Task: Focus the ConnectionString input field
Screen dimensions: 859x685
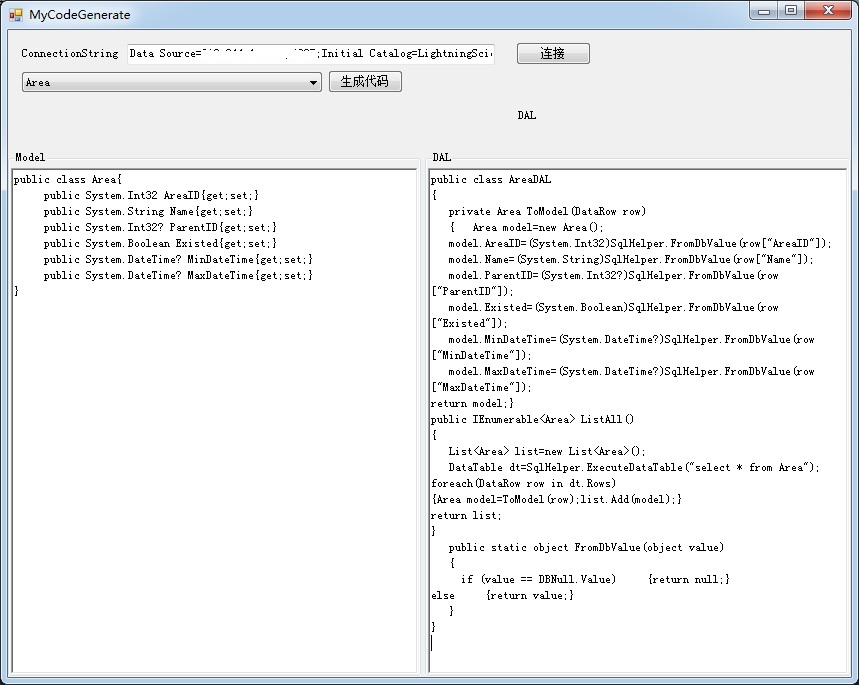Action: tap(311, 54)
